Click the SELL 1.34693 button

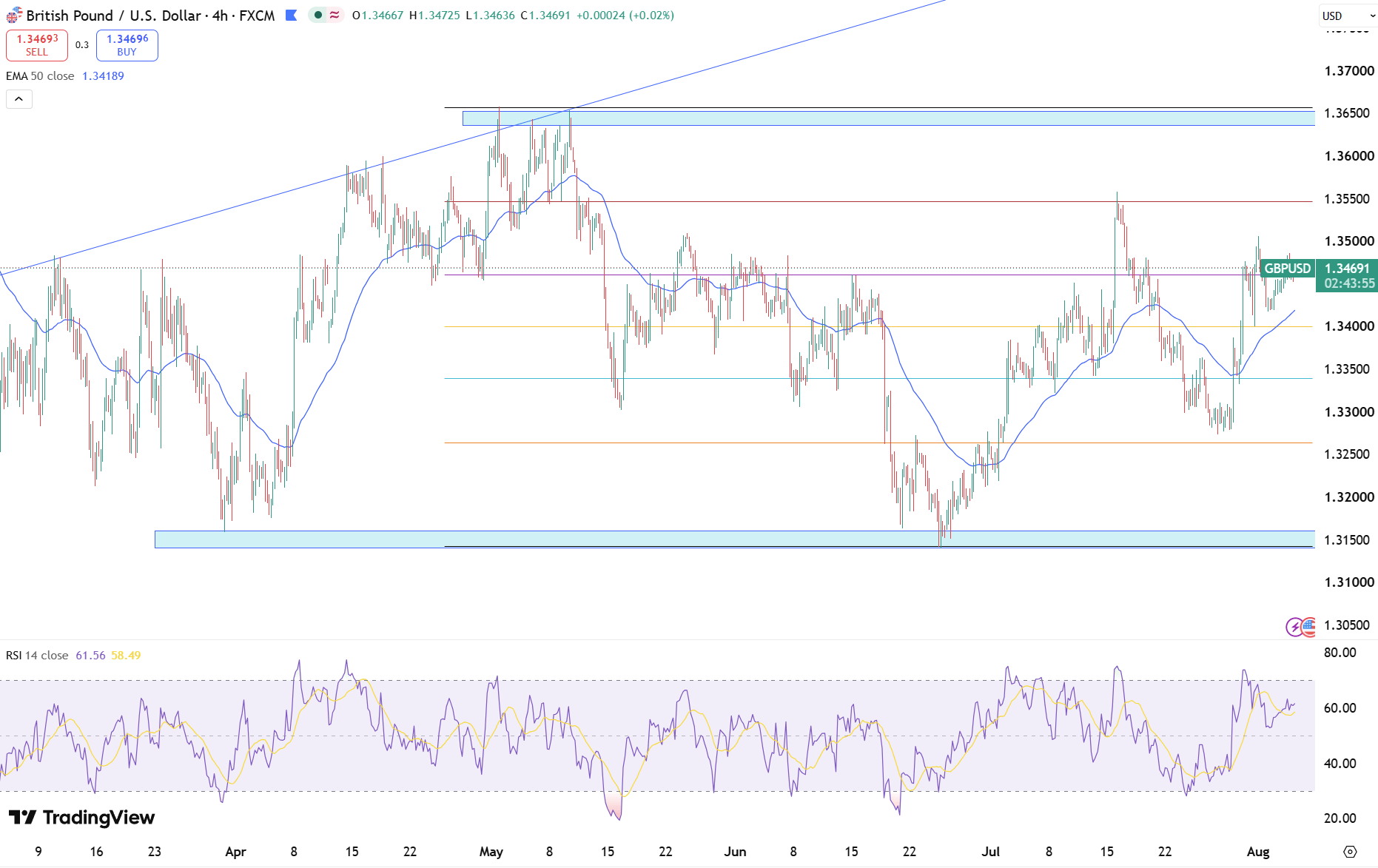pyautogui.click(x=37, y=45)
